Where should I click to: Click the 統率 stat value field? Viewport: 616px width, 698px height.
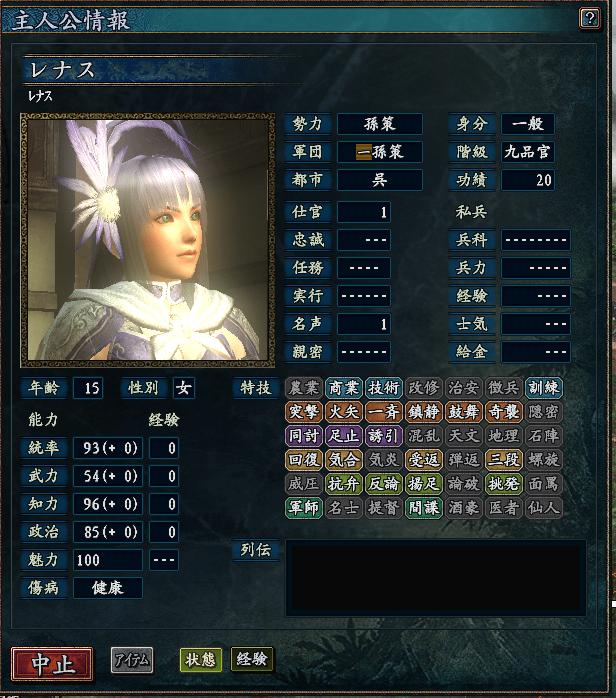(108, 448)
